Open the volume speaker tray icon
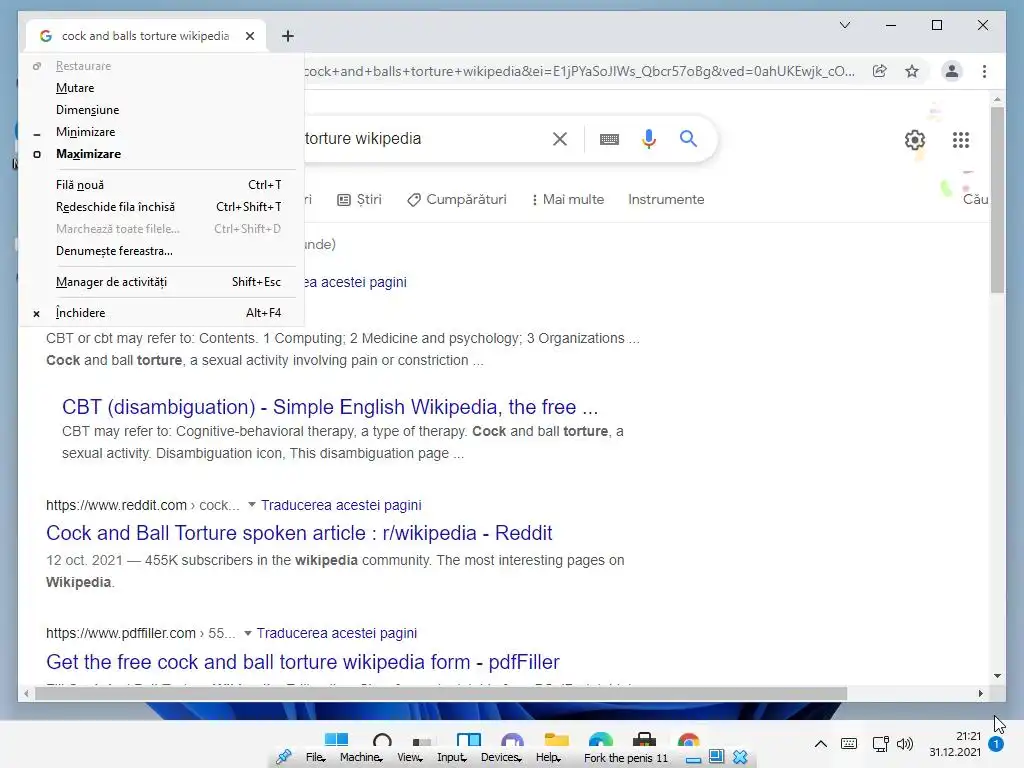The image size is (1024, 768). click(x=904, y=744)
